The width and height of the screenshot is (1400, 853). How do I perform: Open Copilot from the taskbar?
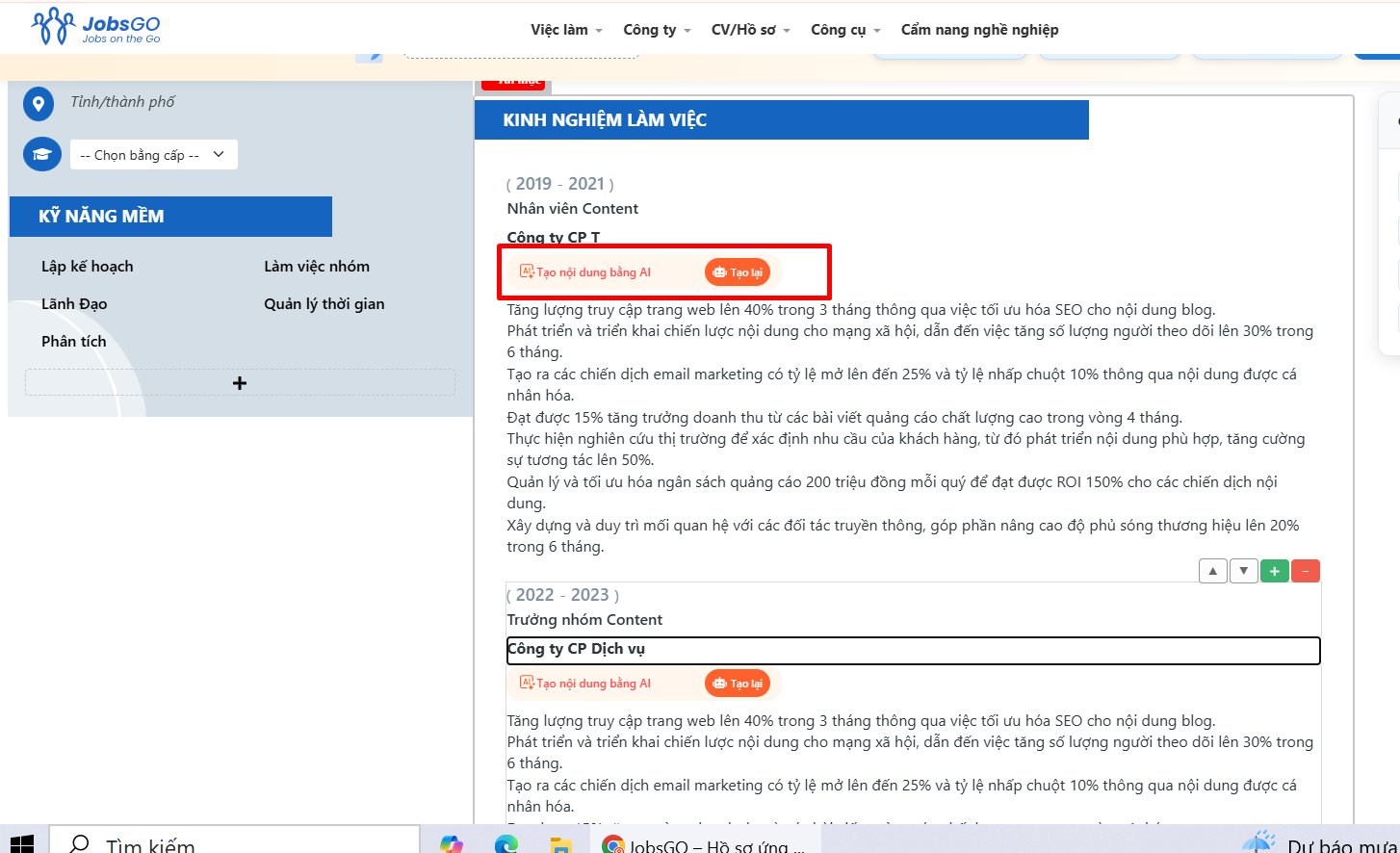pyautogui.click(x=453, y=843)
